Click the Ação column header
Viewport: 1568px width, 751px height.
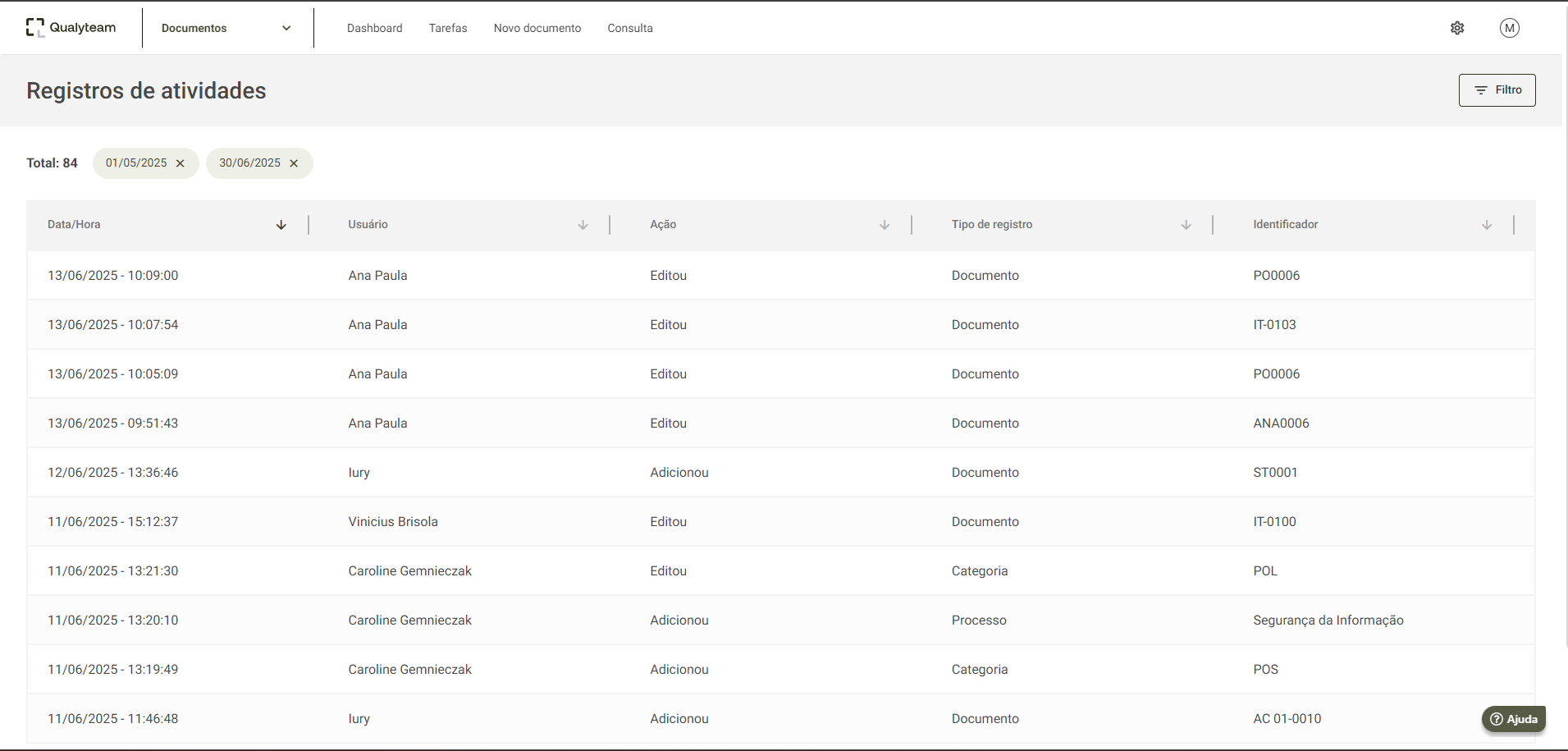tap(663, 224)
